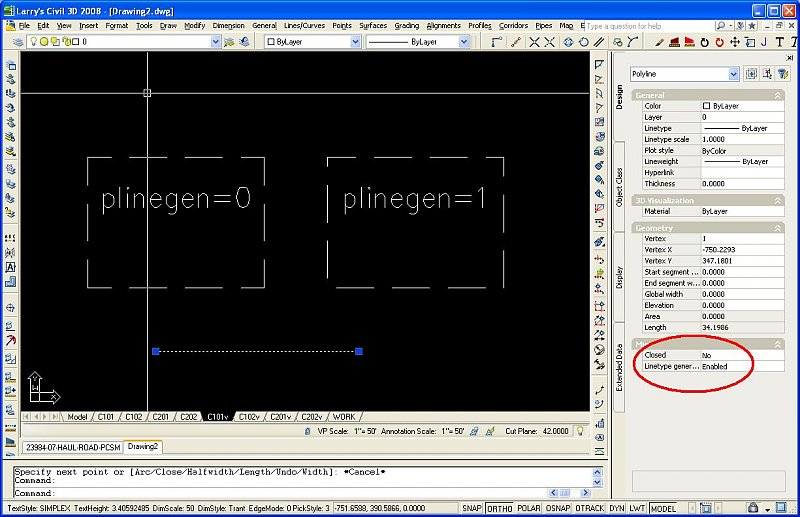The height and width of the screenshot is (517, 800).
Task: Toggle ORTHO mode off
Action: 499,508
